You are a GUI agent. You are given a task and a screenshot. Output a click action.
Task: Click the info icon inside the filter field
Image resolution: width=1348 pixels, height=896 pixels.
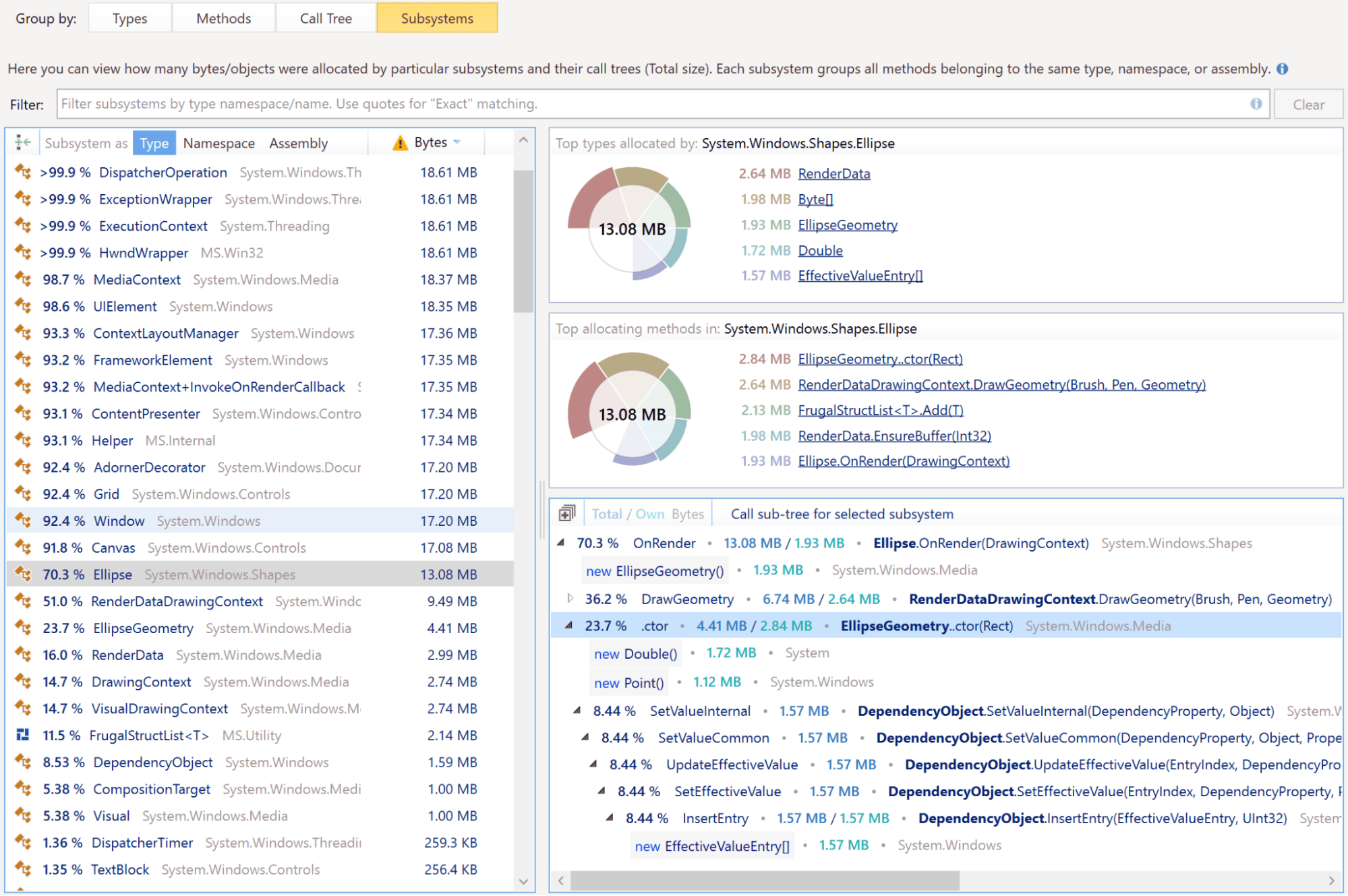pos(1256,104)
